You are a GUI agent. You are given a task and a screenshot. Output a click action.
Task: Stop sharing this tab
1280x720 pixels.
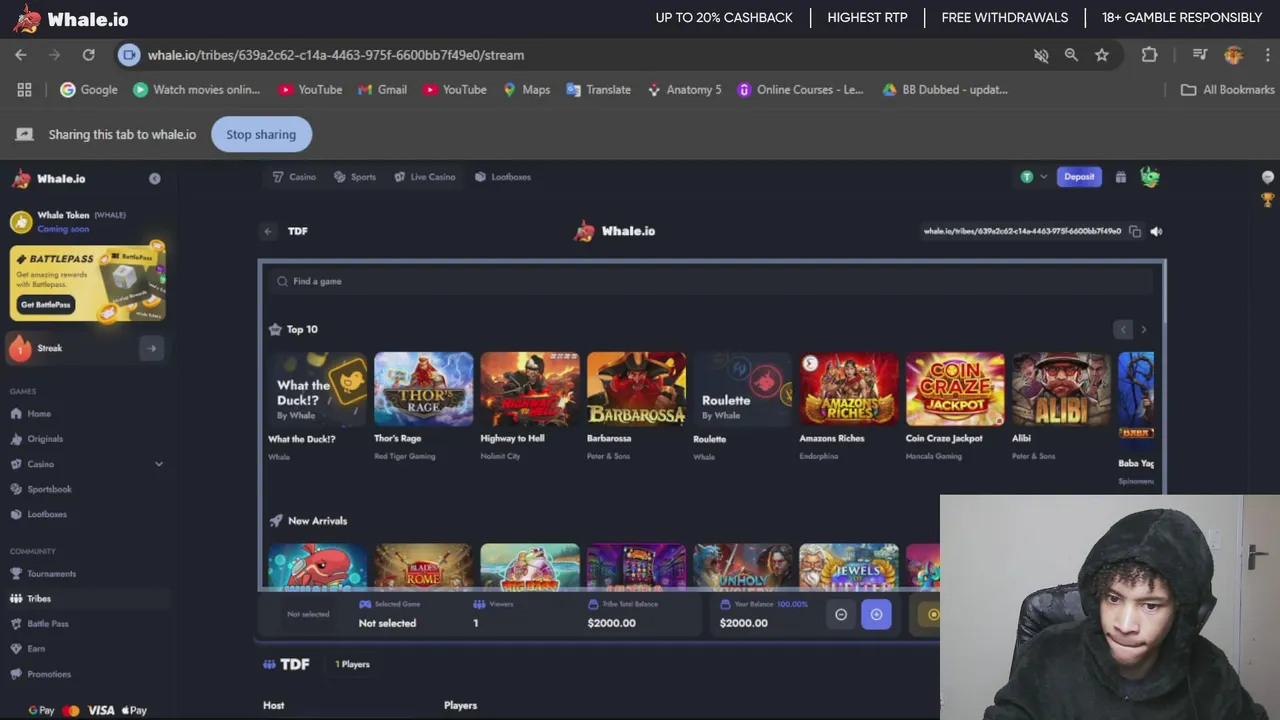pyautogui.click(x=261, y=134)
